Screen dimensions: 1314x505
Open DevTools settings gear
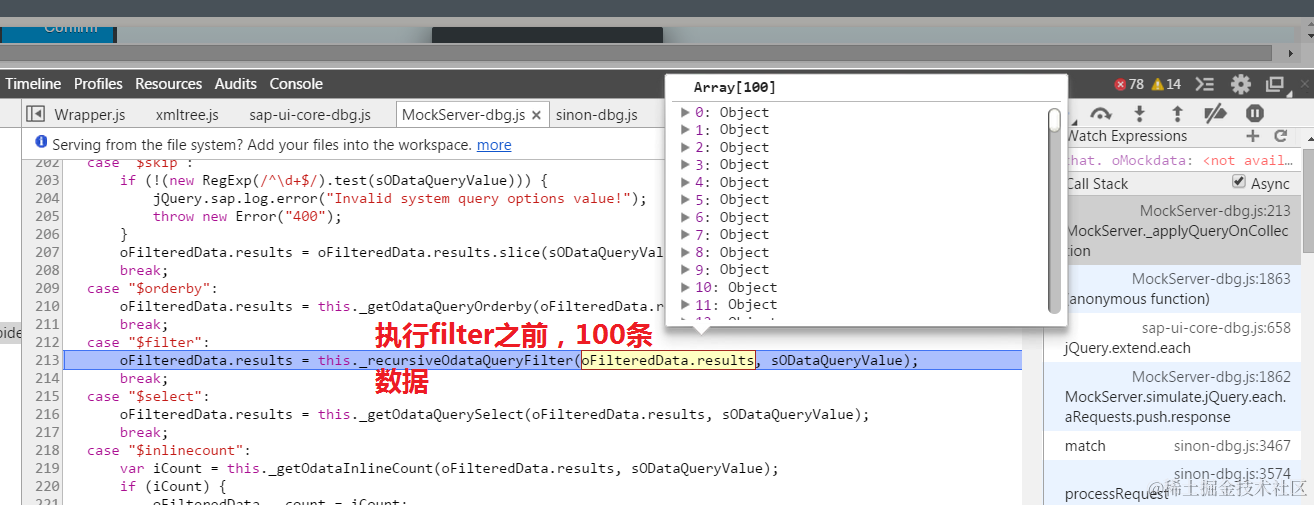point(1241,84)
